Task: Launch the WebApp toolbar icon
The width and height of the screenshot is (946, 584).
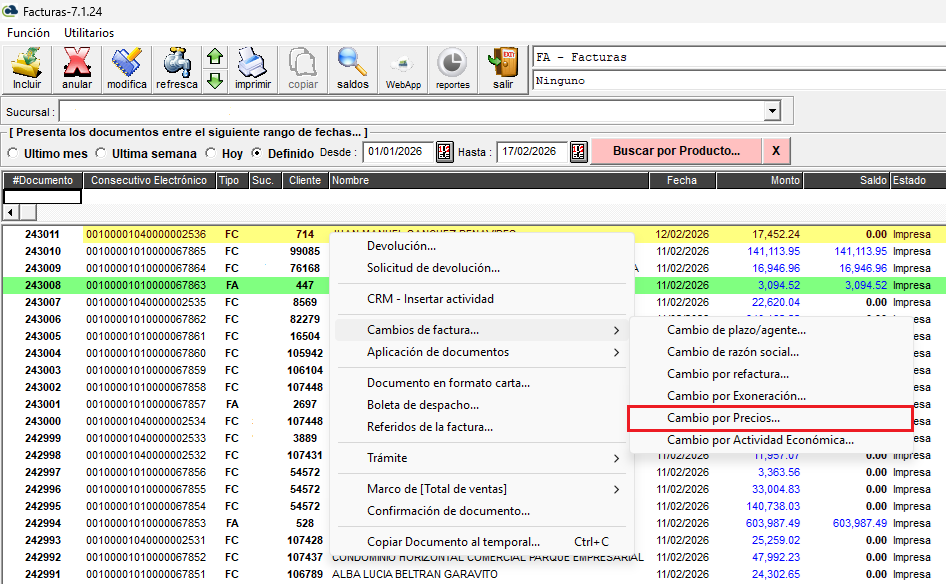Action: tap(403, 69)
